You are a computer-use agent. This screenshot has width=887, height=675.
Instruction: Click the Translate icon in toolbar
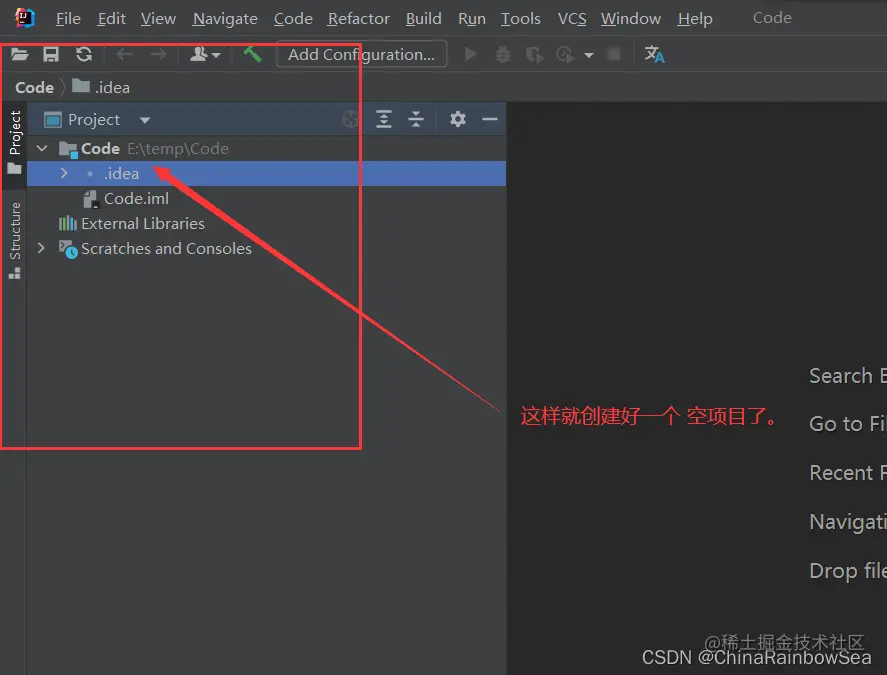[x=655, y=54]
